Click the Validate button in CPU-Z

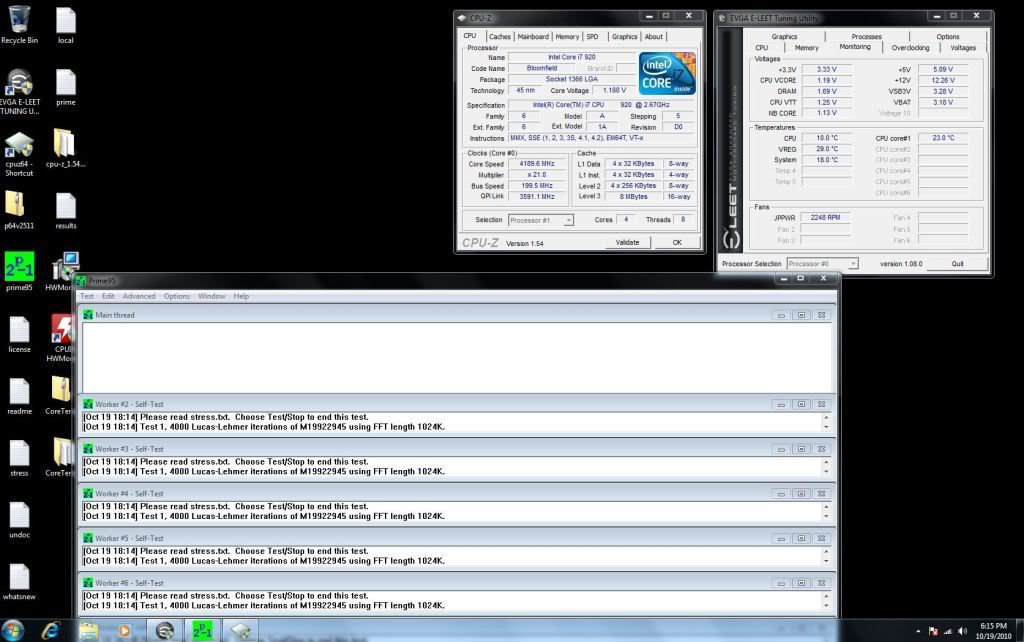(627, 242)
